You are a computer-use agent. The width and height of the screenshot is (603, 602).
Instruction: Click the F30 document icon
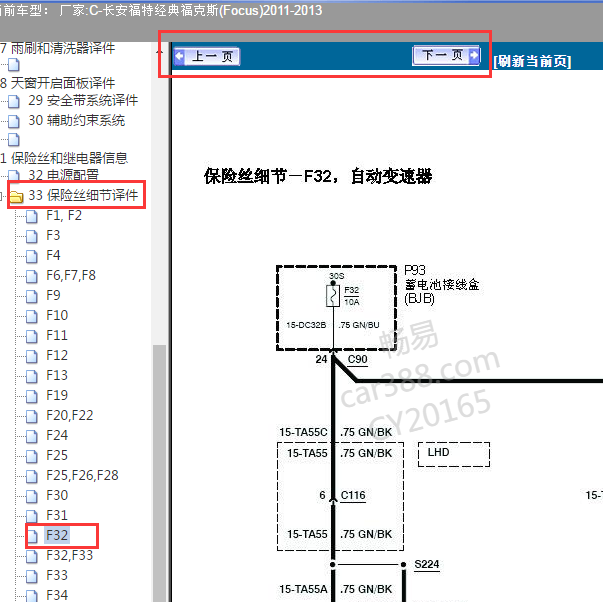[32, 496]
